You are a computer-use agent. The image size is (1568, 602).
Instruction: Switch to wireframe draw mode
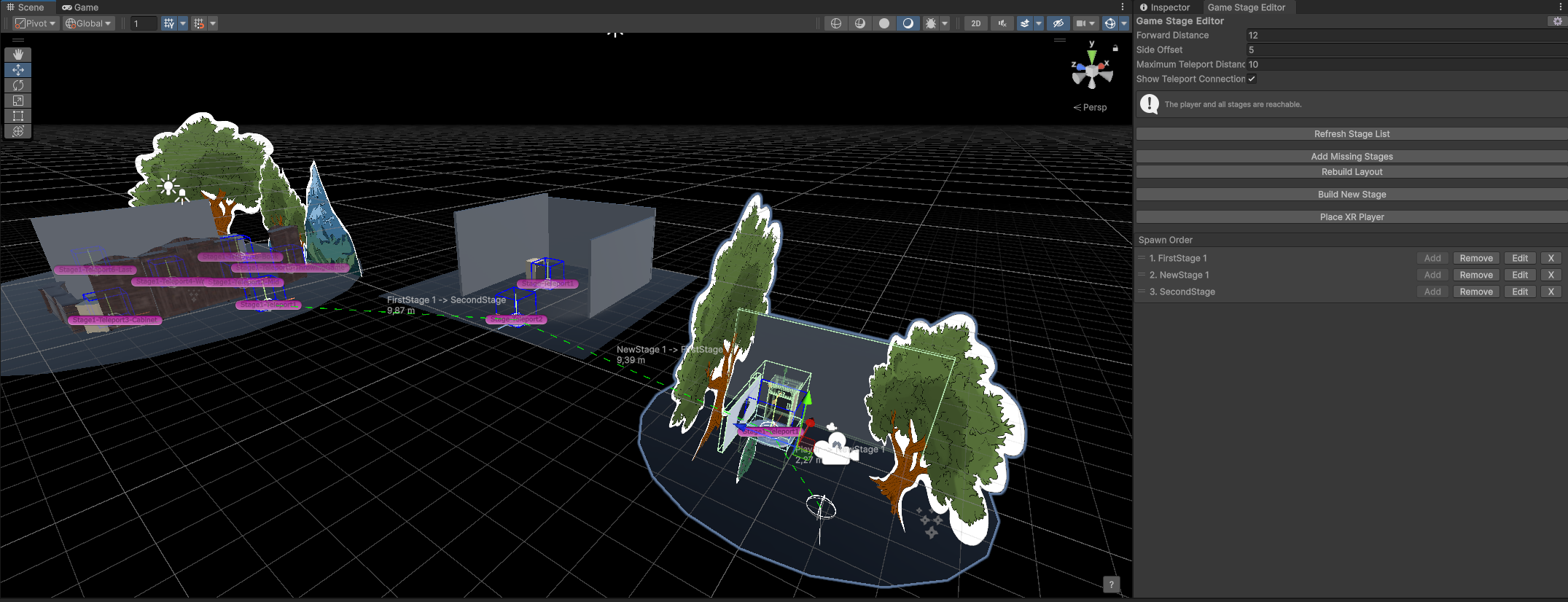[836, 23]
